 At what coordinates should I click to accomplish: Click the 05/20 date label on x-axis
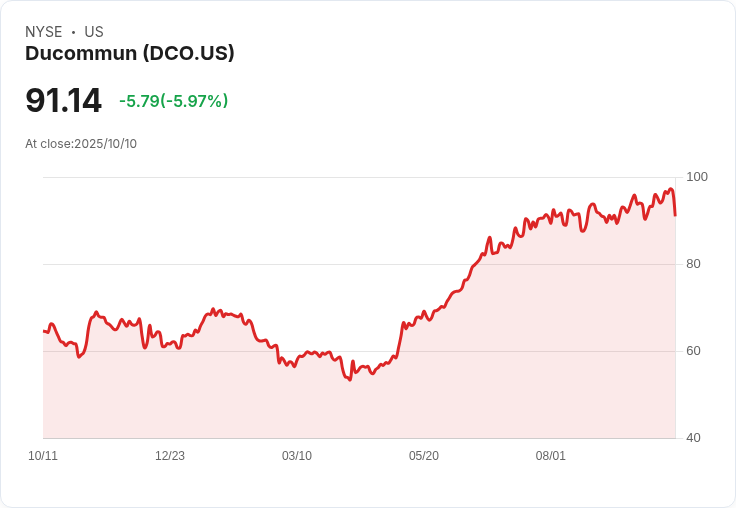pos(424,456)
